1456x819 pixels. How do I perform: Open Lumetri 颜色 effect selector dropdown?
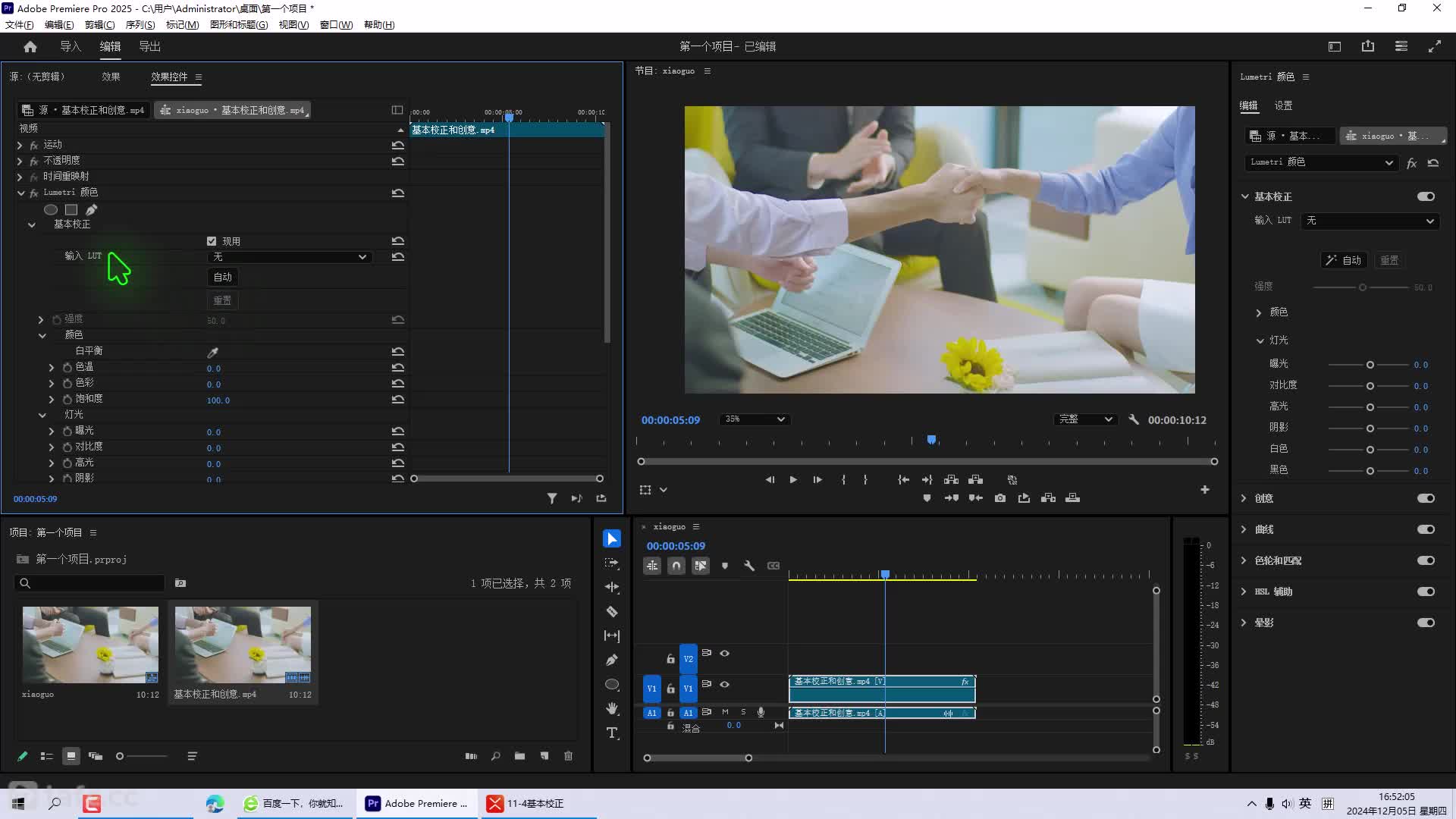(1321, 162)
